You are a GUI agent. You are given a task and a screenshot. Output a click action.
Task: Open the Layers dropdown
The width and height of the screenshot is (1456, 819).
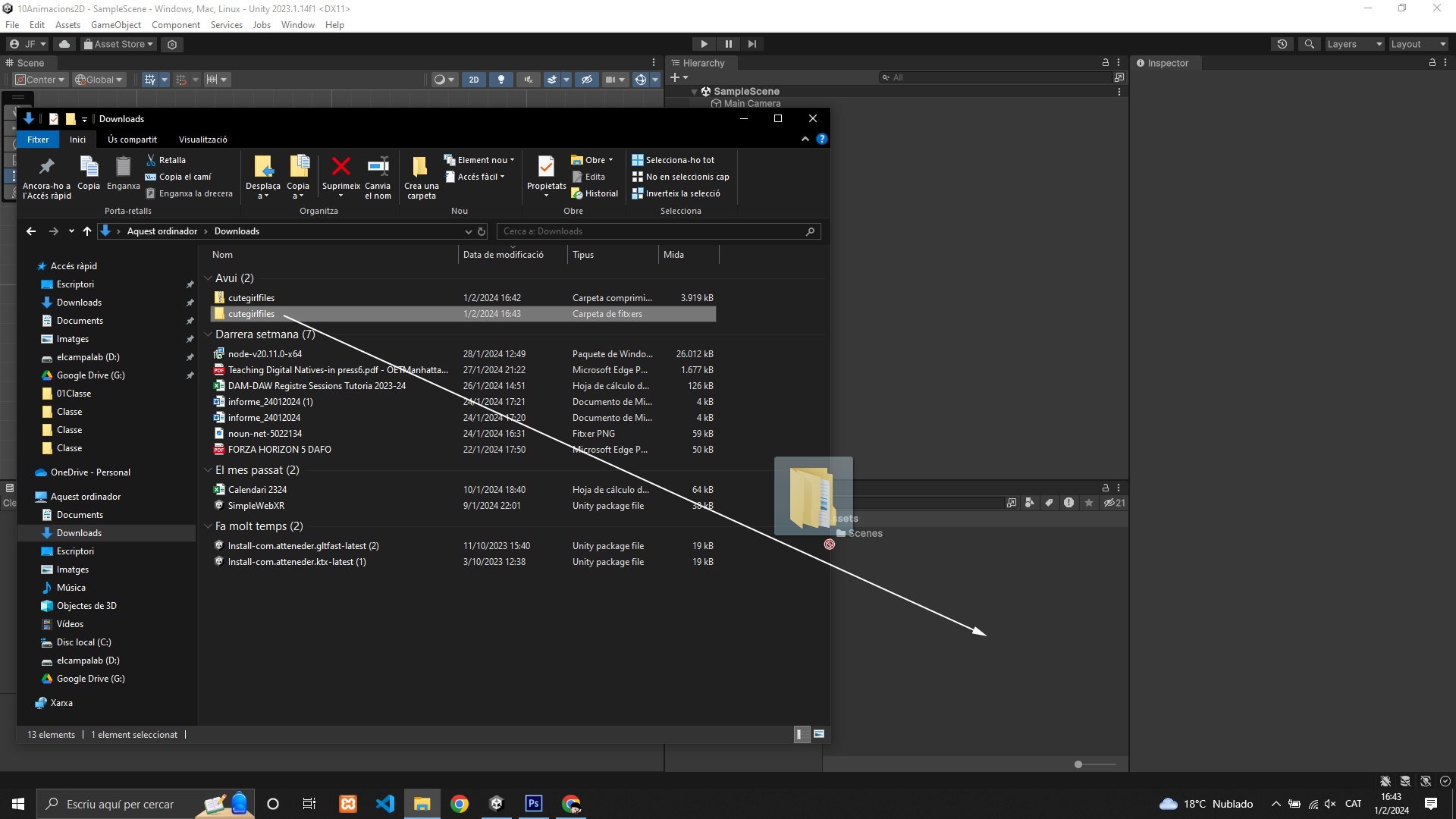pos(1354,44)
